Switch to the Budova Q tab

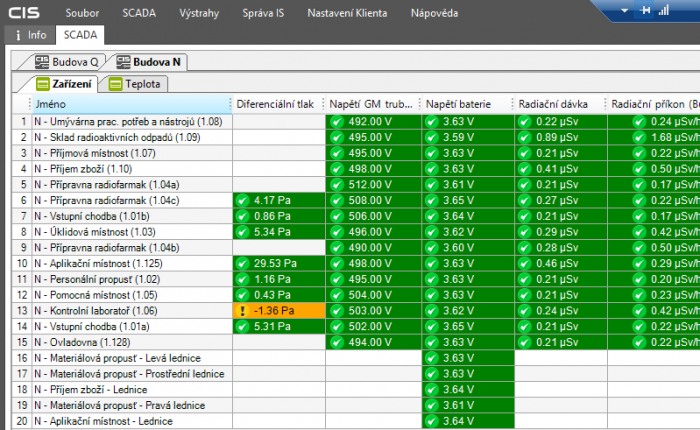(x=66, y=62)
